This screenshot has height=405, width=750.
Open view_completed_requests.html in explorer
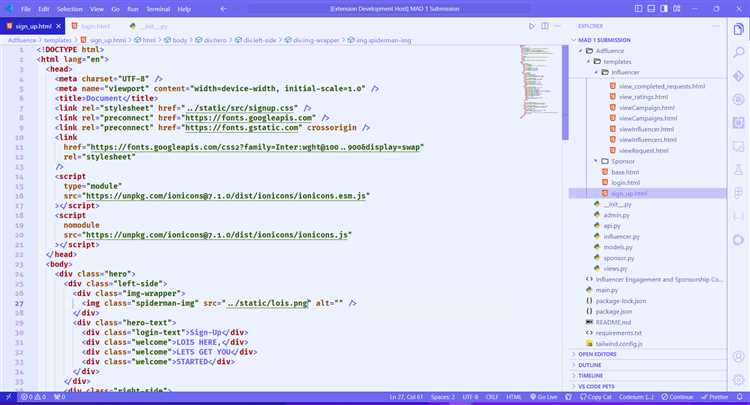pos(662,87)
